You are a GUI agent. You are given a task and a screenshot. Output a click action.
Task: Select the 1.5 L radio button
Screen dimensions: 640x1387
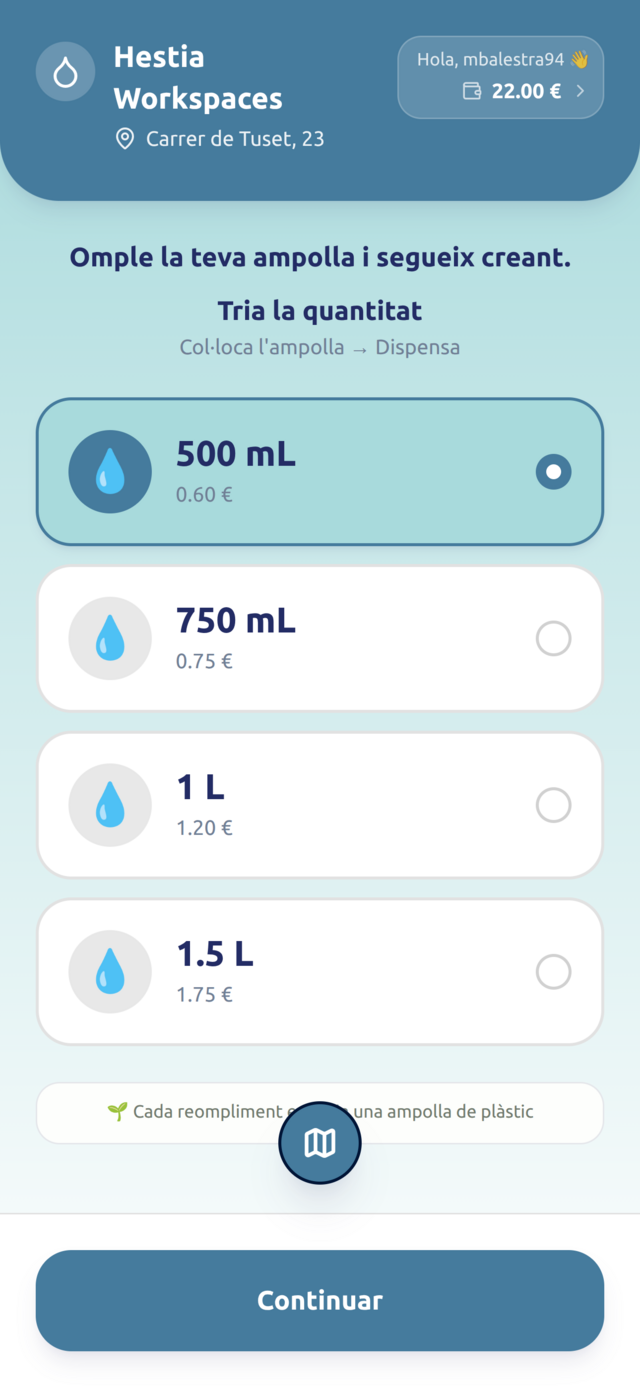tap(554, 972)
